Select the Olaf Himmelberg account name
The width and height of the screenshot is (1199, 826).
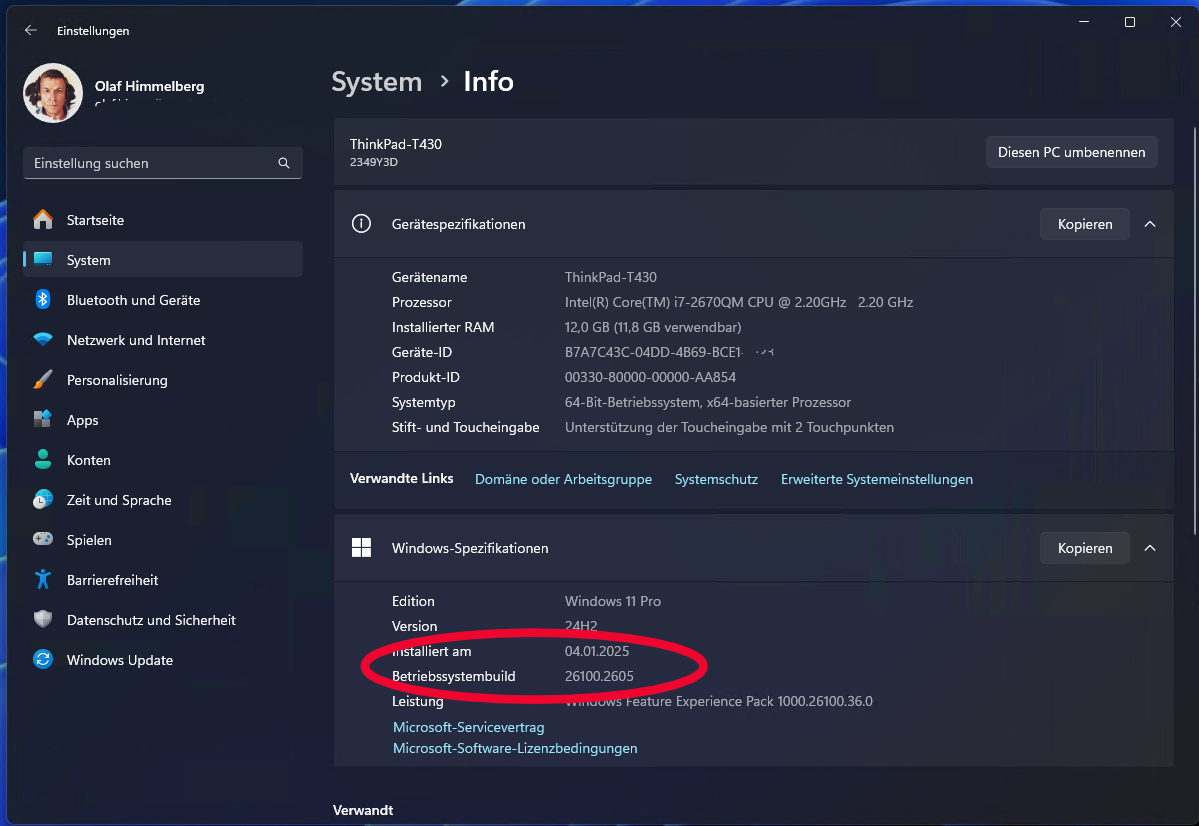150,86
